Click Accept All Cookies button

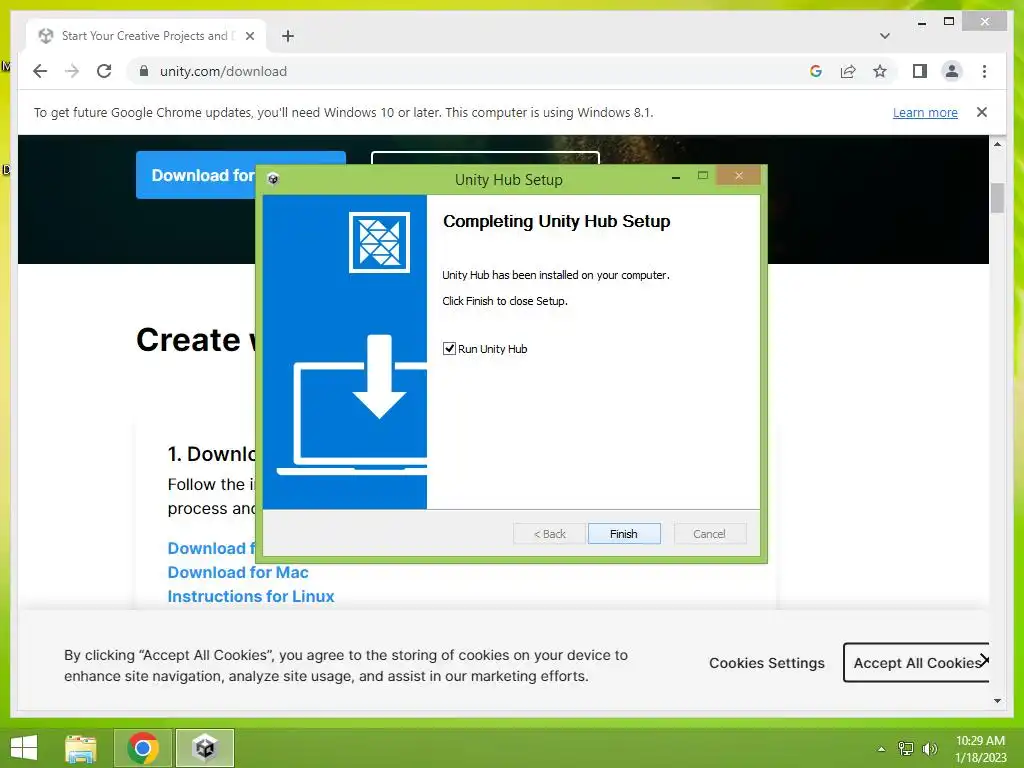[x=916, y=663]
